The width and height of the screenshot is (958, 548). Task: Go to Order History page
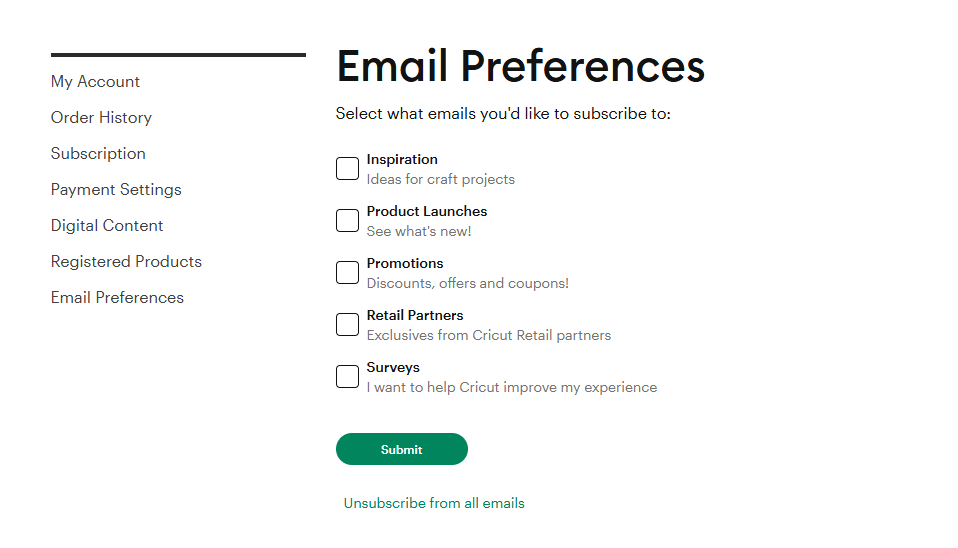click(x=101, y=118)
